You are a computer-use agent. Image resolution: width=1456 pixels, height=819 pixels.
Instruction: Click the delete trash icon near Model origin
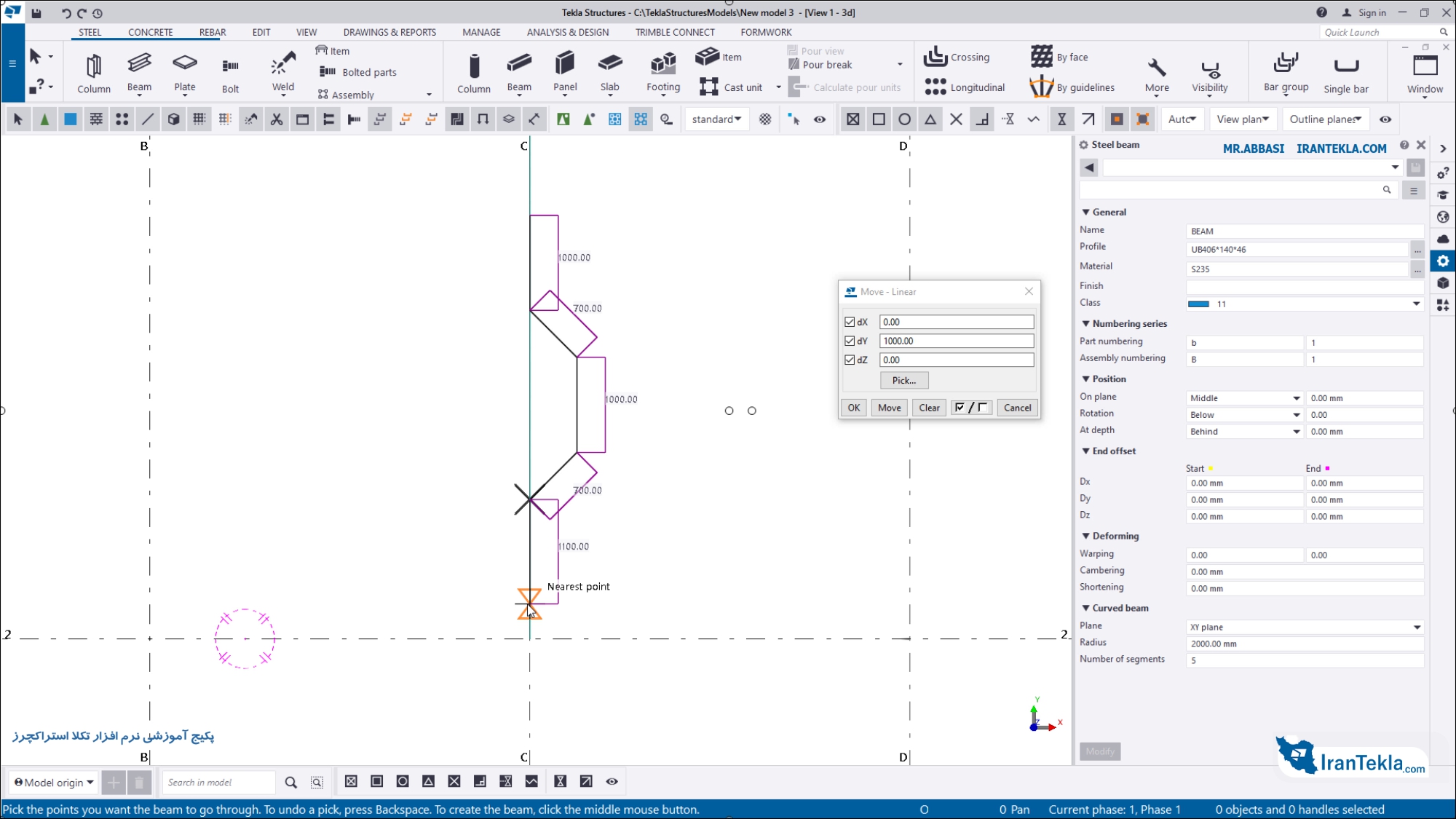coord(139,782)
